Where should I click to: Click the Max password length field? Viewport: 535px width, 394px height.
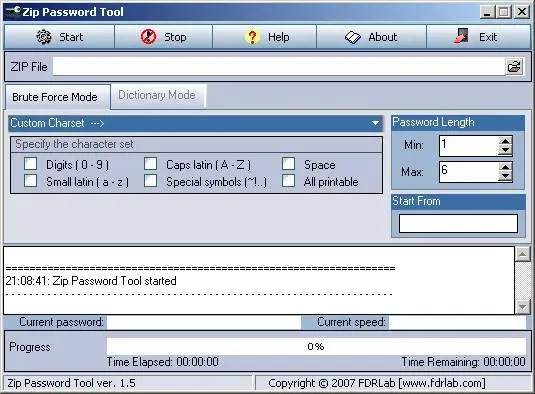coord(469,172)
